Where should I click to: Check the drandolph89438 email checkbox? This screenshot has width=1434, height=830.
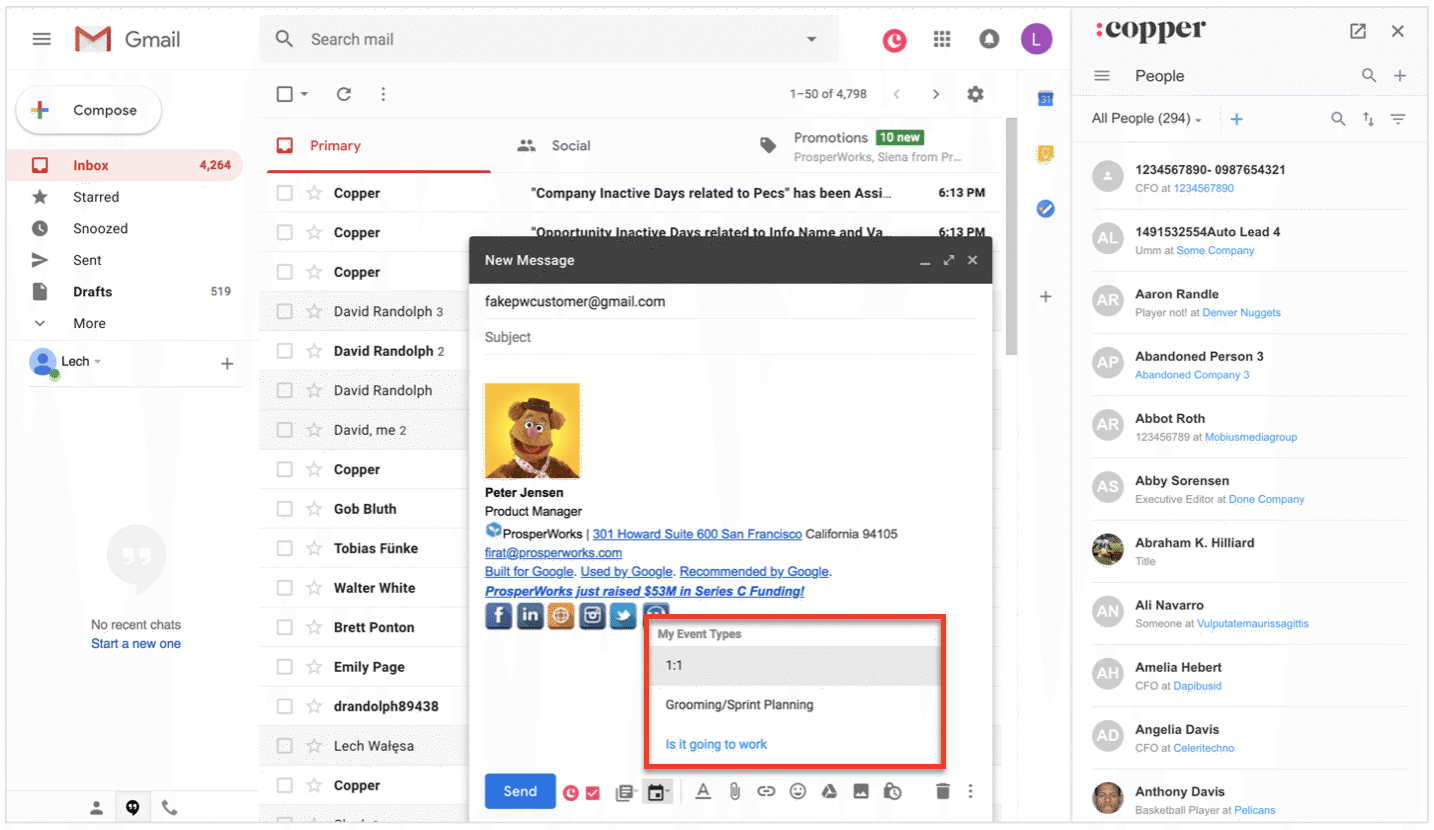(x=285, y=706)
